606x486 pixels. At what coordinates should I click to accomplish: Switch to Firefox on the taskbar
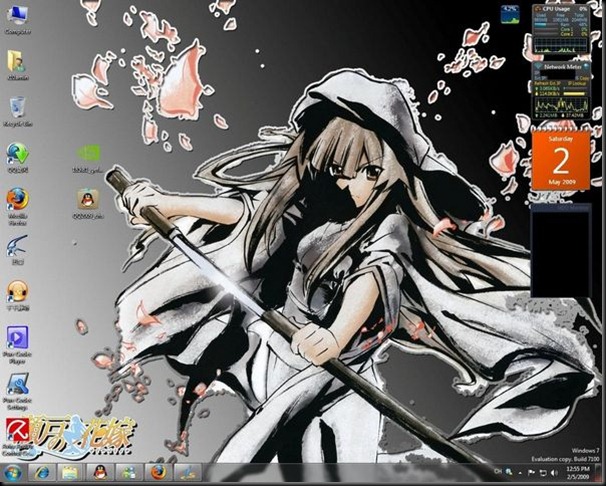point(158,473)
